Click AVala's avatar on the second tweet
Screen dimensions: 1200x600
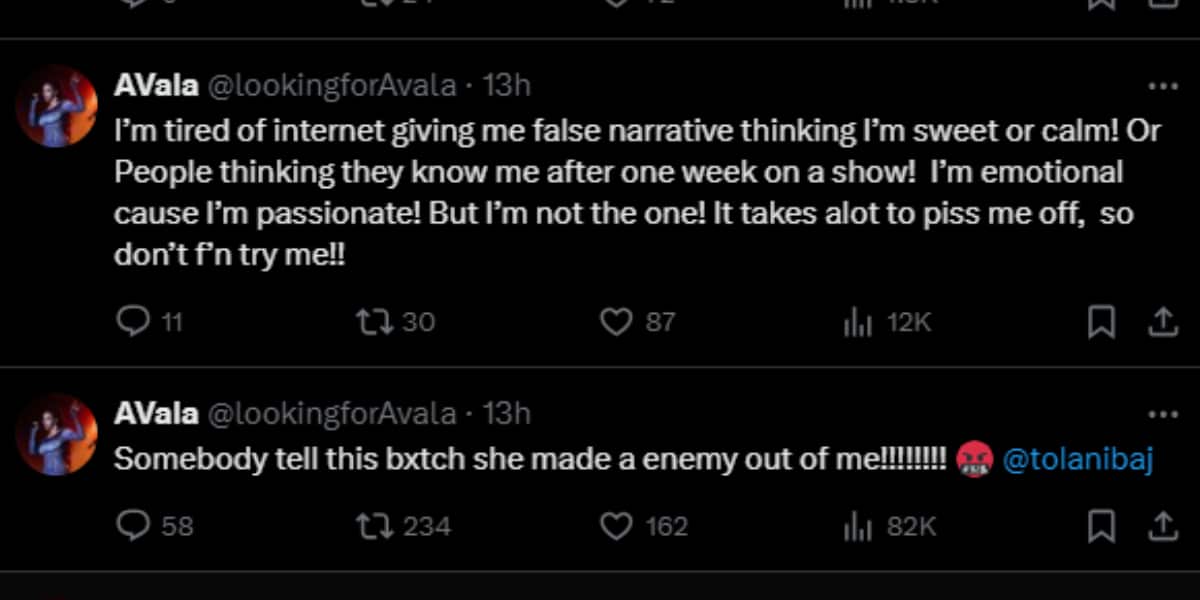coord(57,435)
